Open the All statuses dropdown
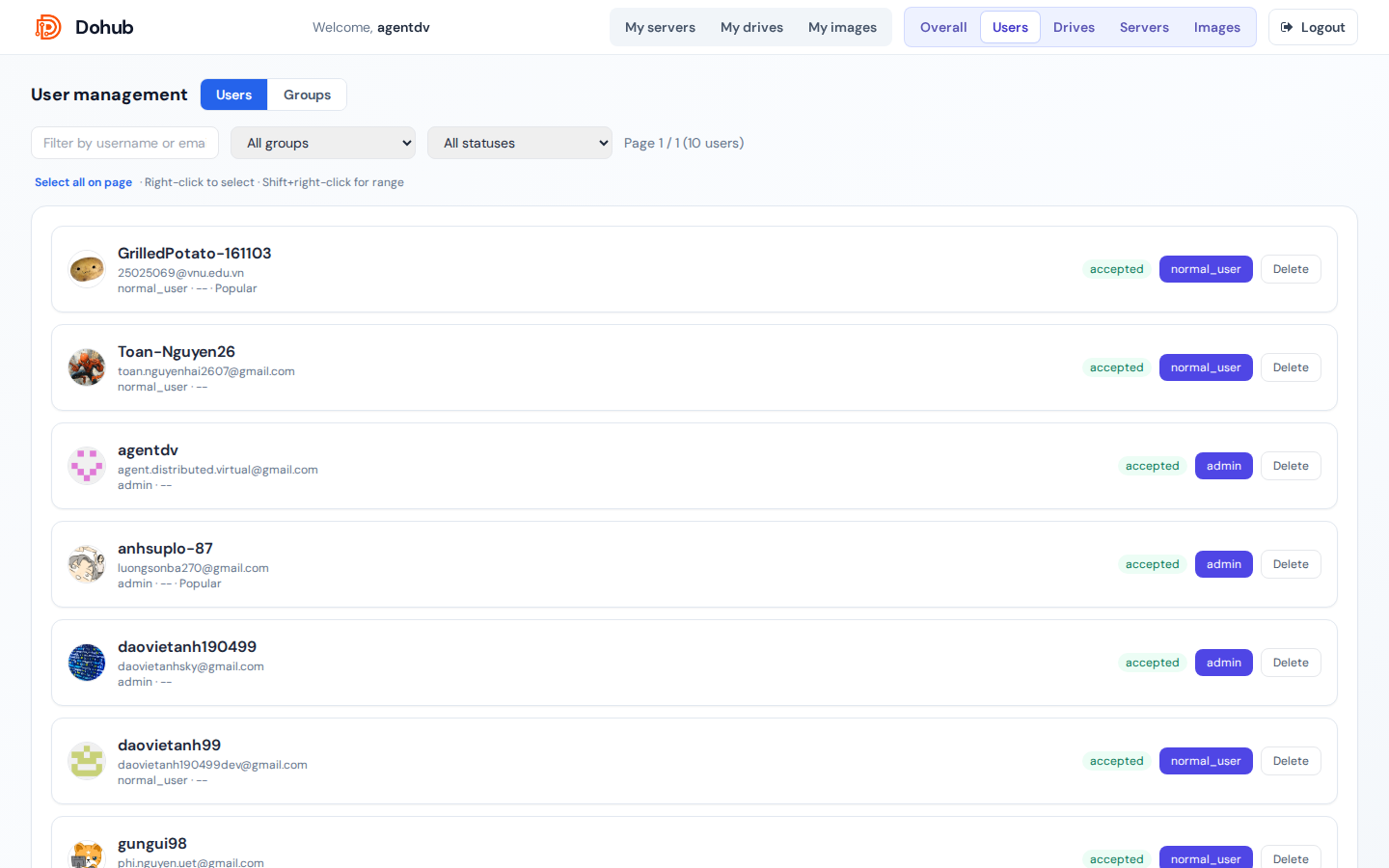Viewport: 1389px width, 868px height. click(x=520, y=143)
